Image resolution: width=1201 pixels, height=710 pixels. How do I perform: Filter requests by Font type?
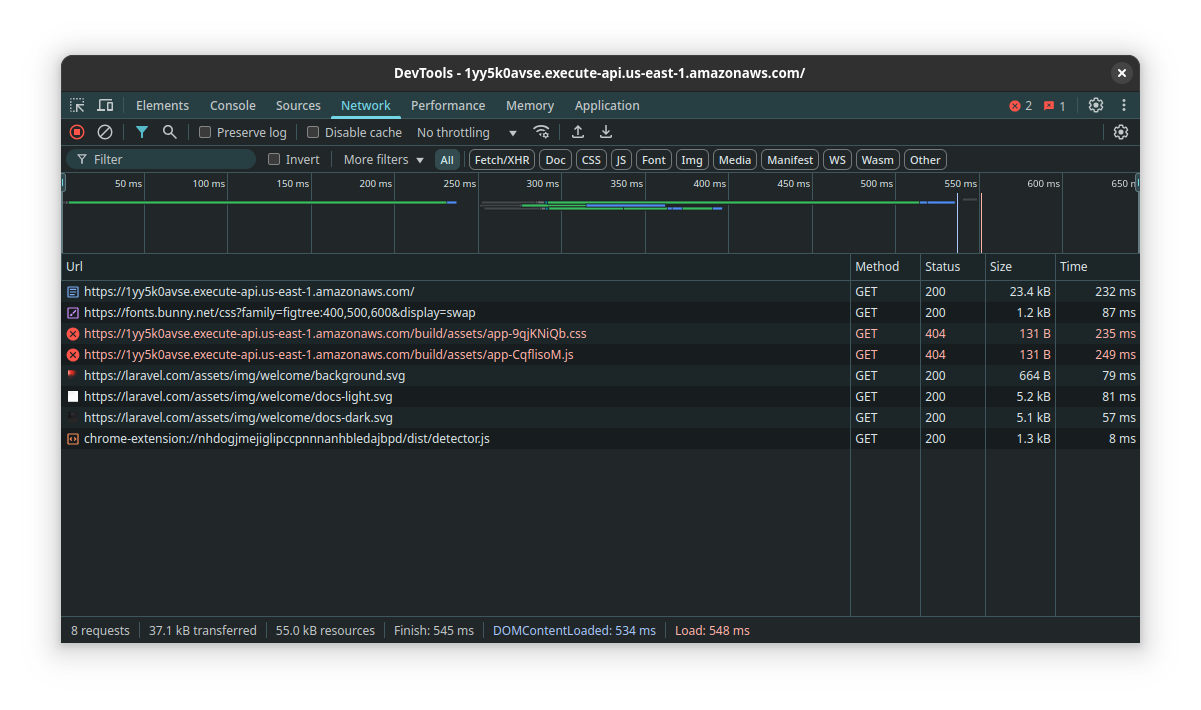[654, 160]
